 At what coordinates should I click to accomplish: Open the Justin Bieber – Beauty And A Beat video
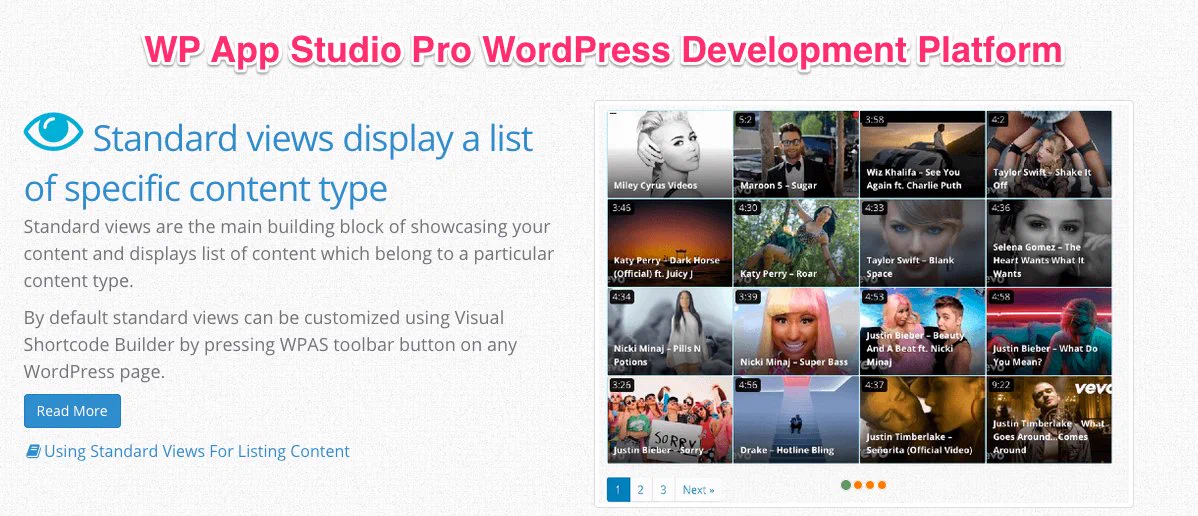coord(922,331)
